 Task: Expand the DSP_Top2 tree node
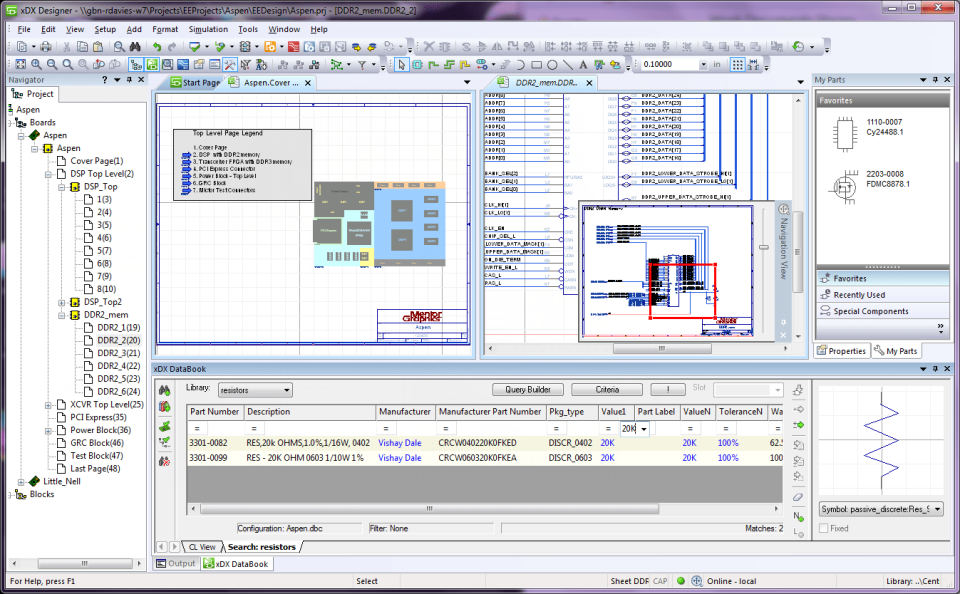pyautogui.click(x=60, y=302)
